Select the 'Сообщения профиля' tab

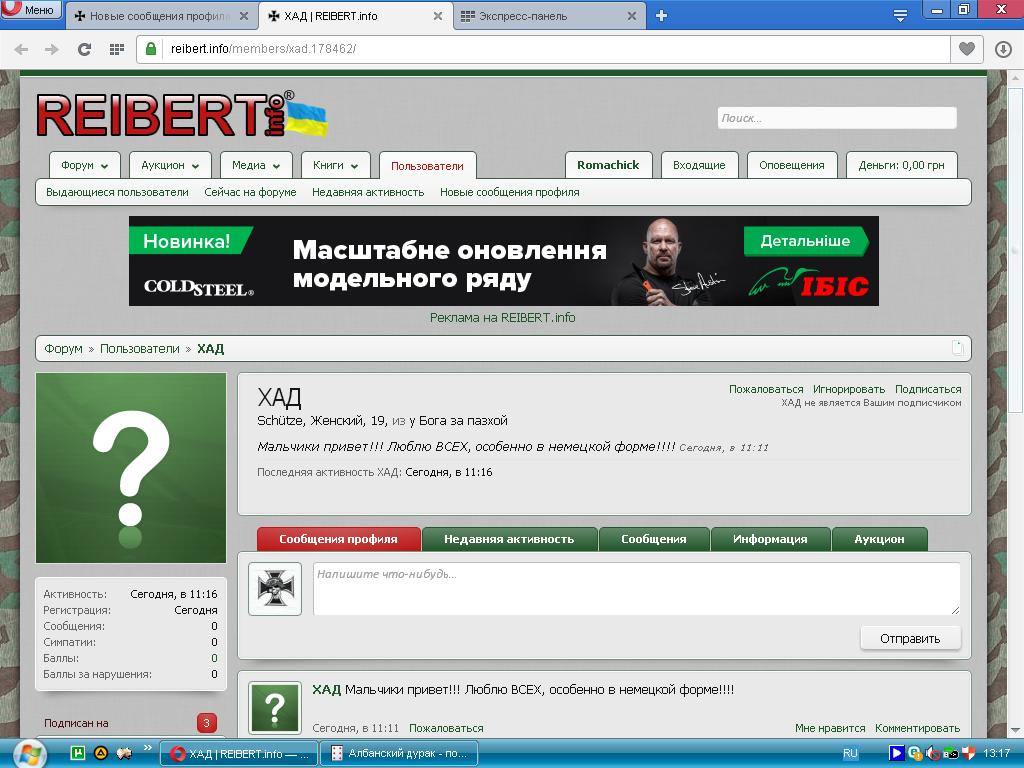(x=338, y=539)
